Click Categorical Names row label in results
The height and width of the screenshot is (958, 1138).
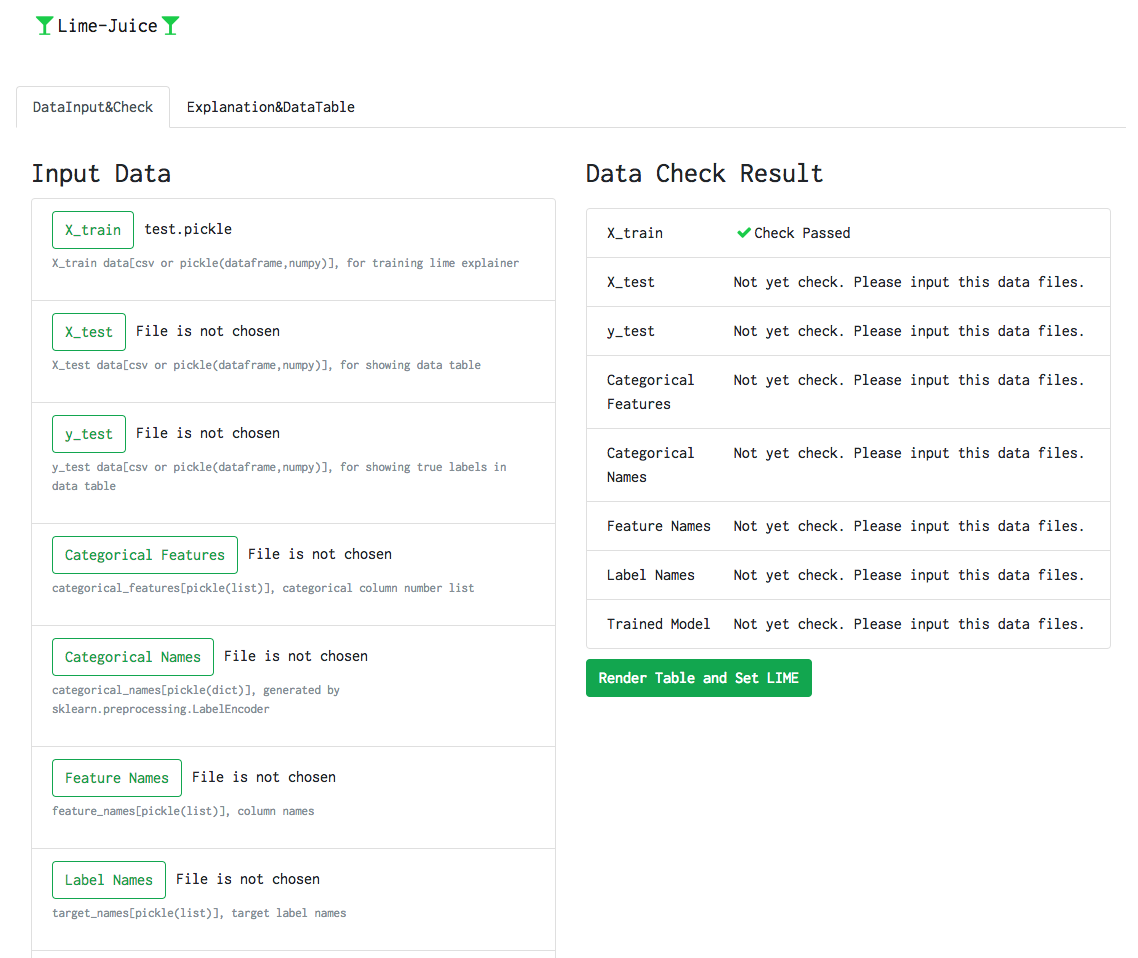[x=651, y=465]
